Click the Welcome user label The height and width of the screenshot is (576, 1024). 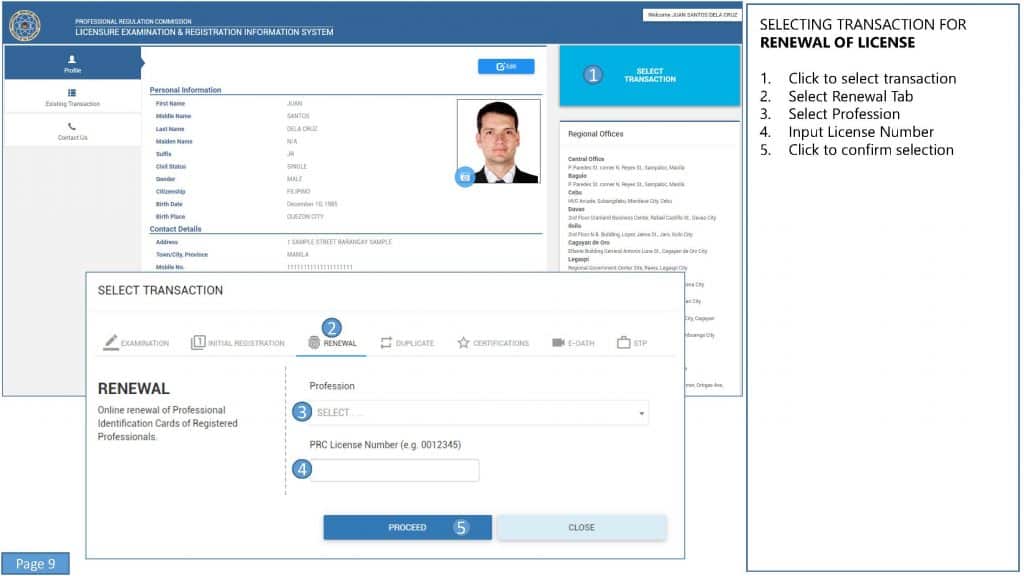click(x=691, y=15)
